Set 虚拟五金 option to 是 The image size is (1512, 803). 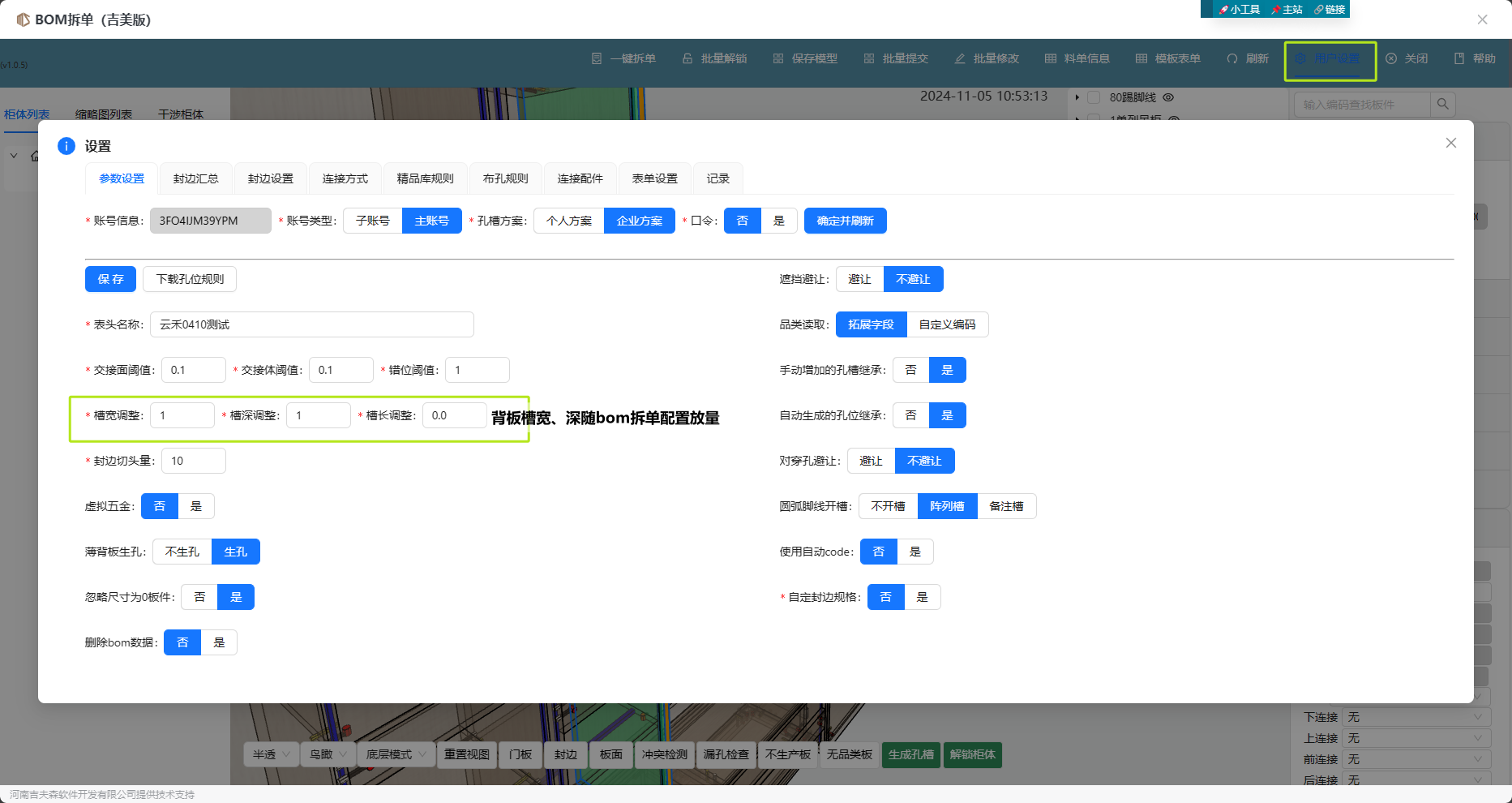tap(196, 506)
